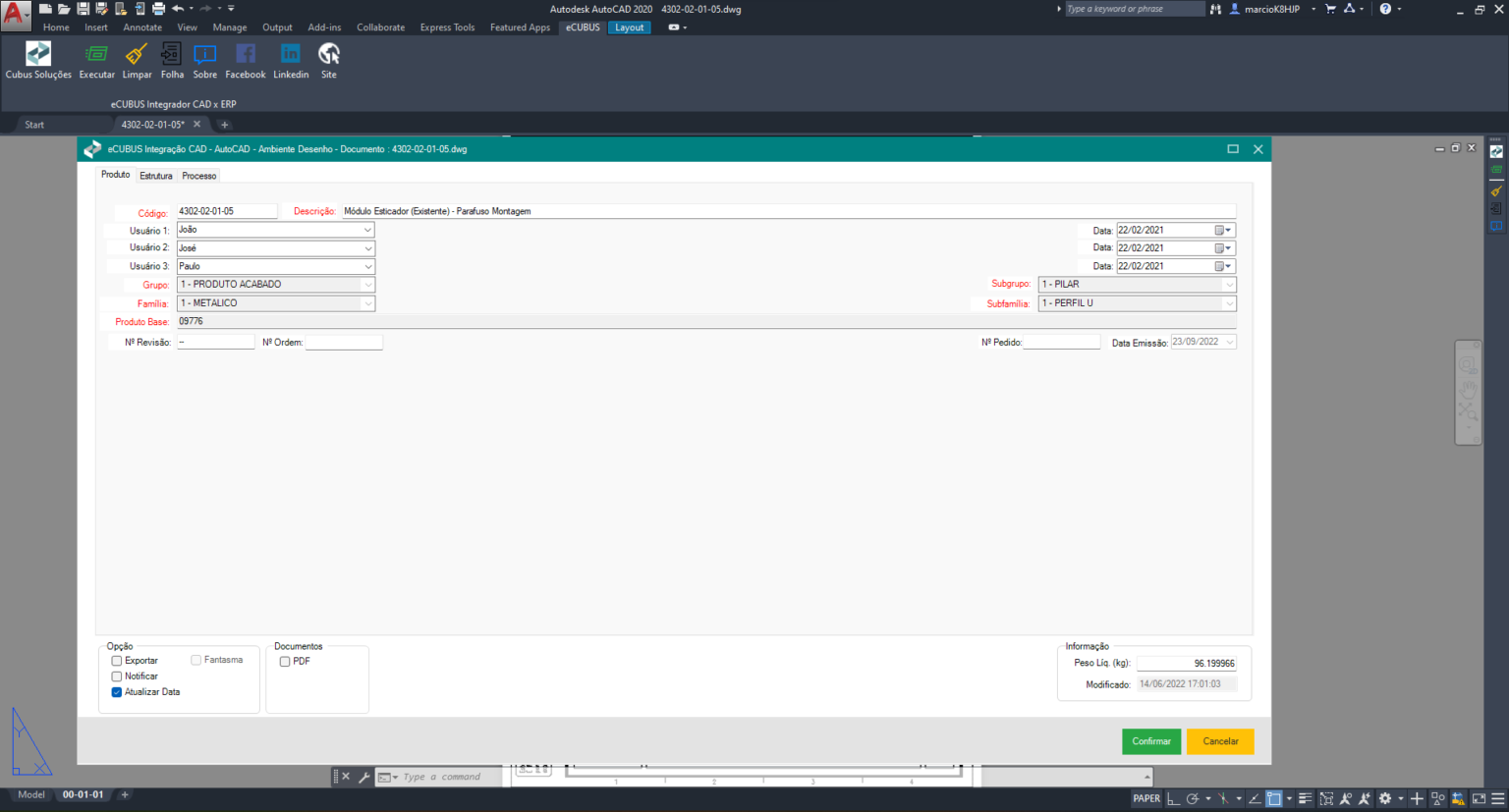1509x812 pixels.
Task: Click the green Confirmar button
Action: click(x=1151, y=741)
